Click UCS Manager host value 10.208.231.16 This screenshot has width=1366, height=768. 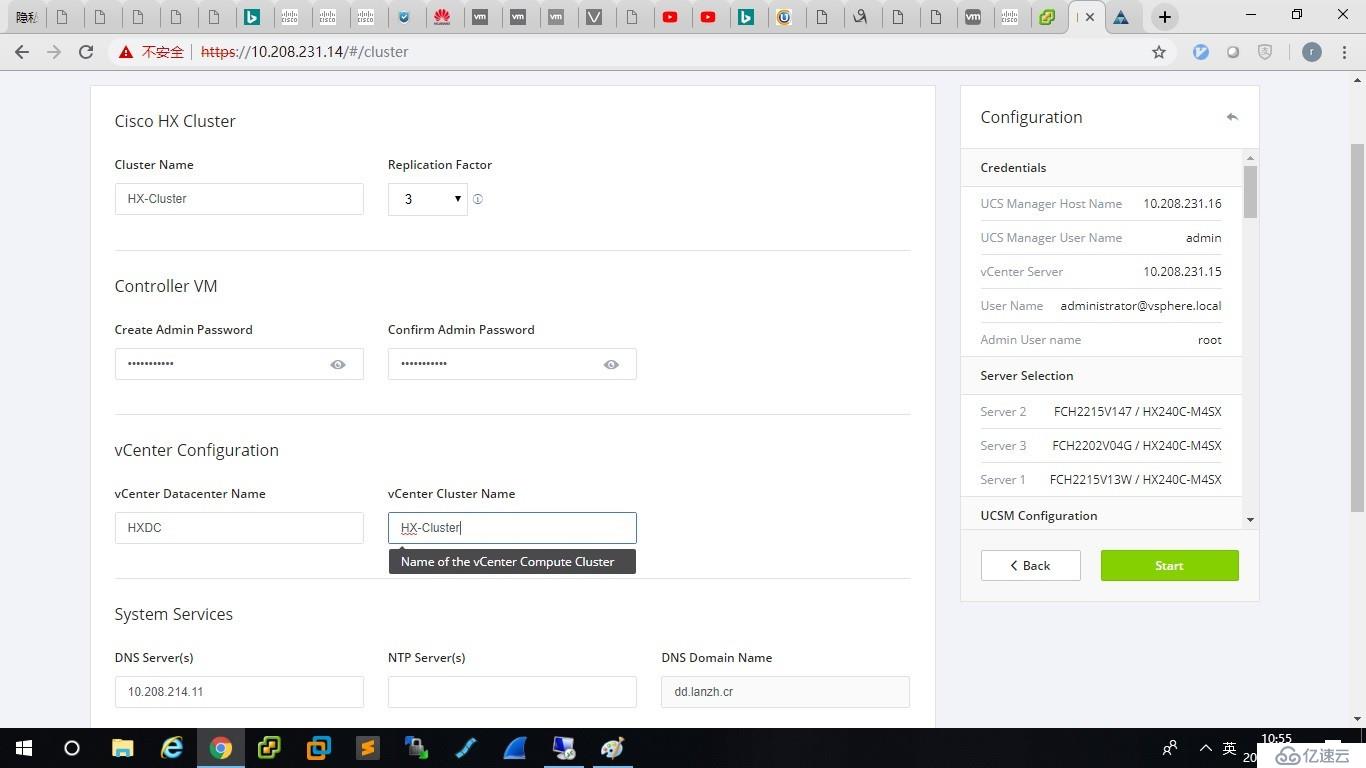tap(1182, 204)
